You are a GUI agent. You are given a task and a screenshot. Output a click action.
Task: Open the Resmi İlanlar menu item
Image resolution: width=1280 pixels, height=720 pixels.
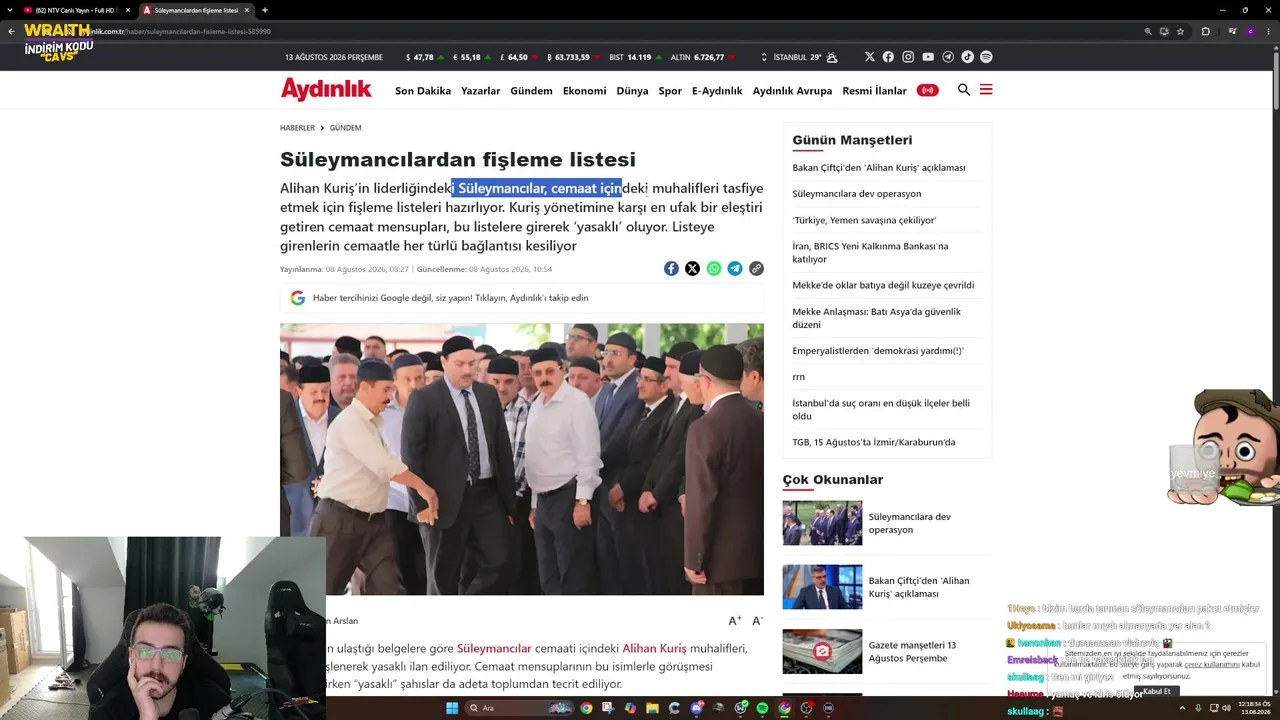[x=874, y=91]
